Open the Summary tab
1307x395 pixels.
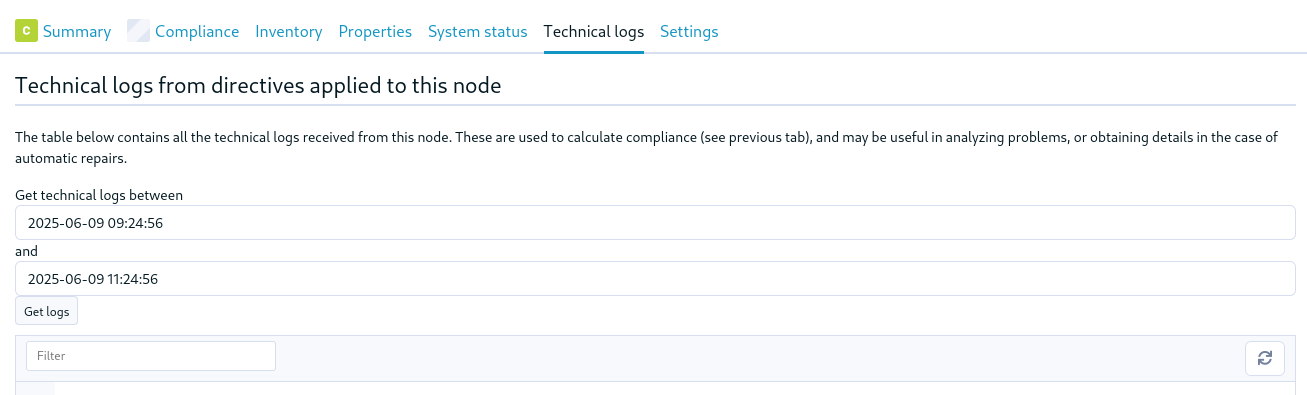[77, 31]
